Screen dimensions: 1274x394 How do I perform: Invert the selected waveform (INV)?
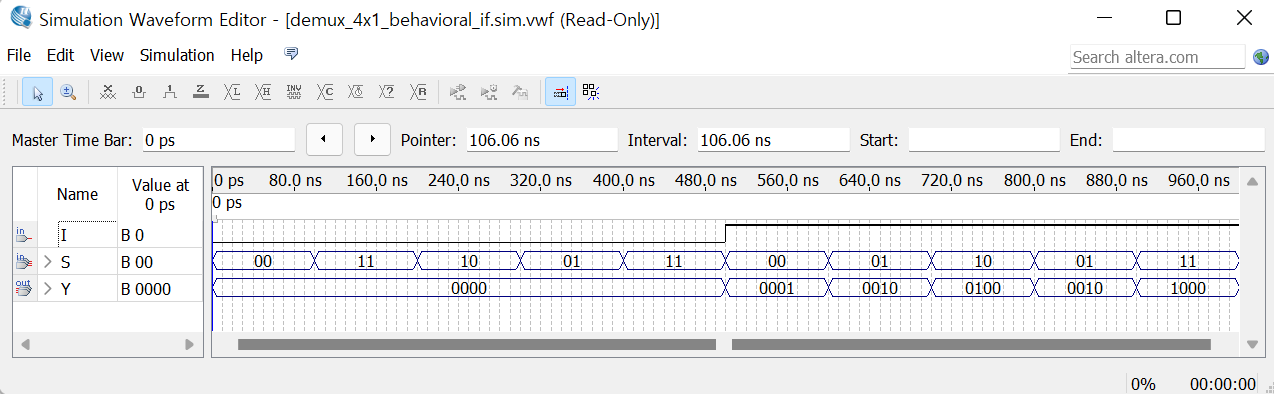[x=294, y=92]
